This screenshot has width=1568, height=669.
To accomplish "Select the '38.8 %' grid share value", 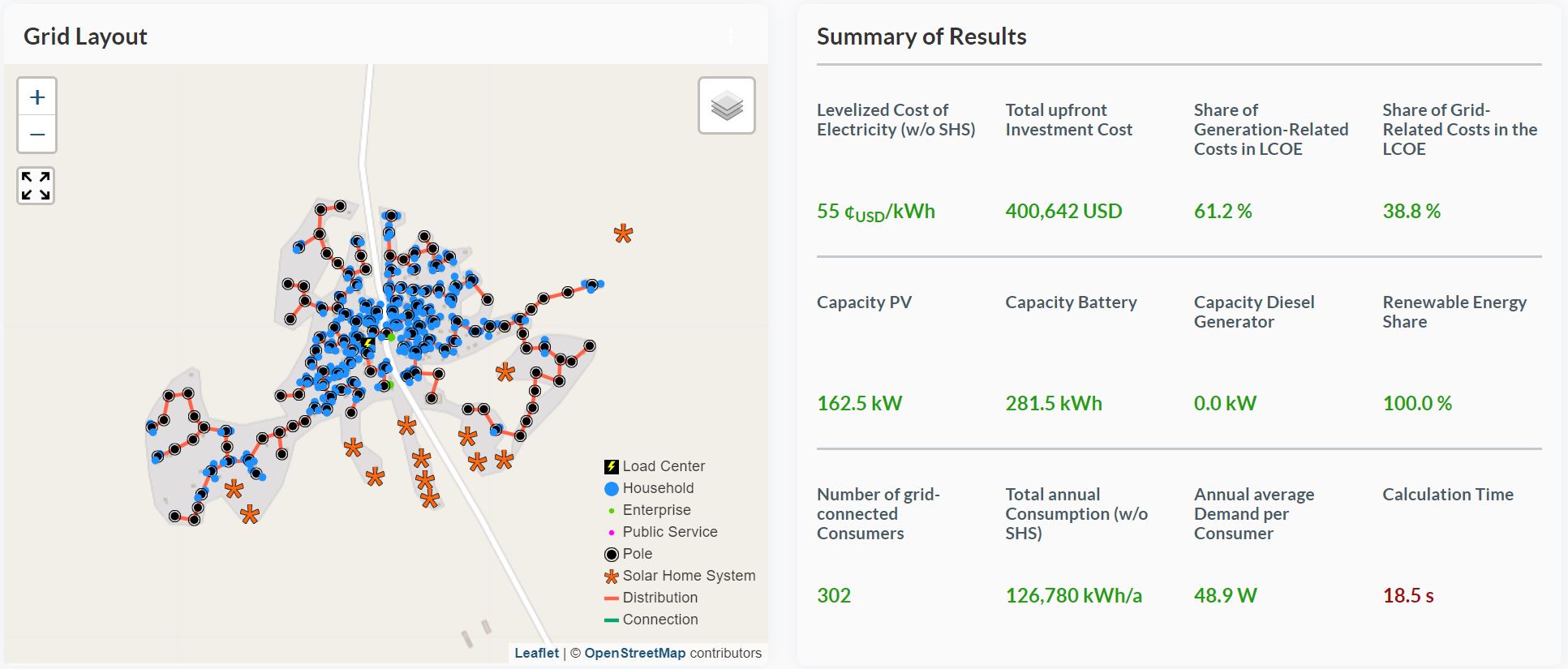I will coord(1411,211).
